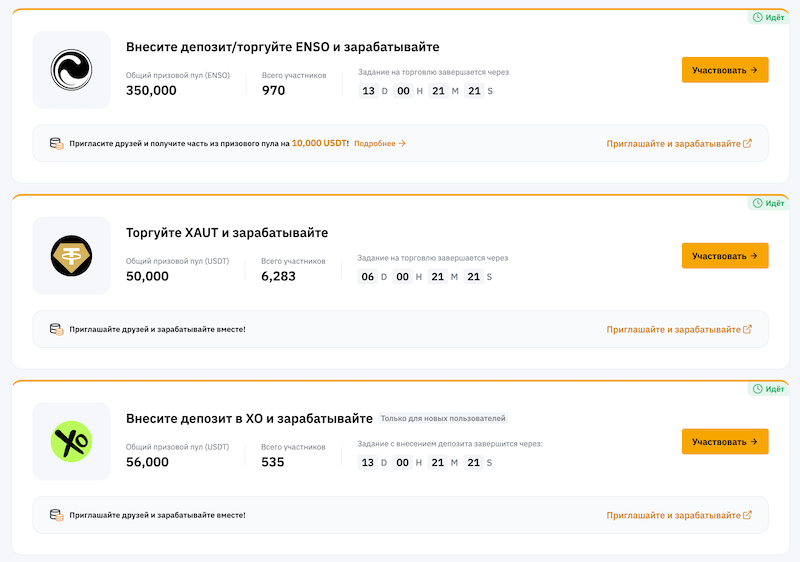The height and width of the screenshot is (562, 800).
Task: Click external link icon in XAUT invite row
Action: 748,329
